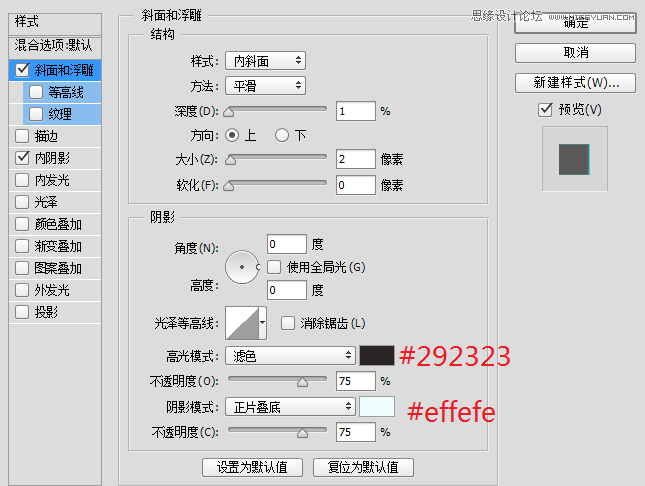Click the 深度(D) slider handle
The height and width of the screenshot is (486, 645).
click(x=229, y=112)
